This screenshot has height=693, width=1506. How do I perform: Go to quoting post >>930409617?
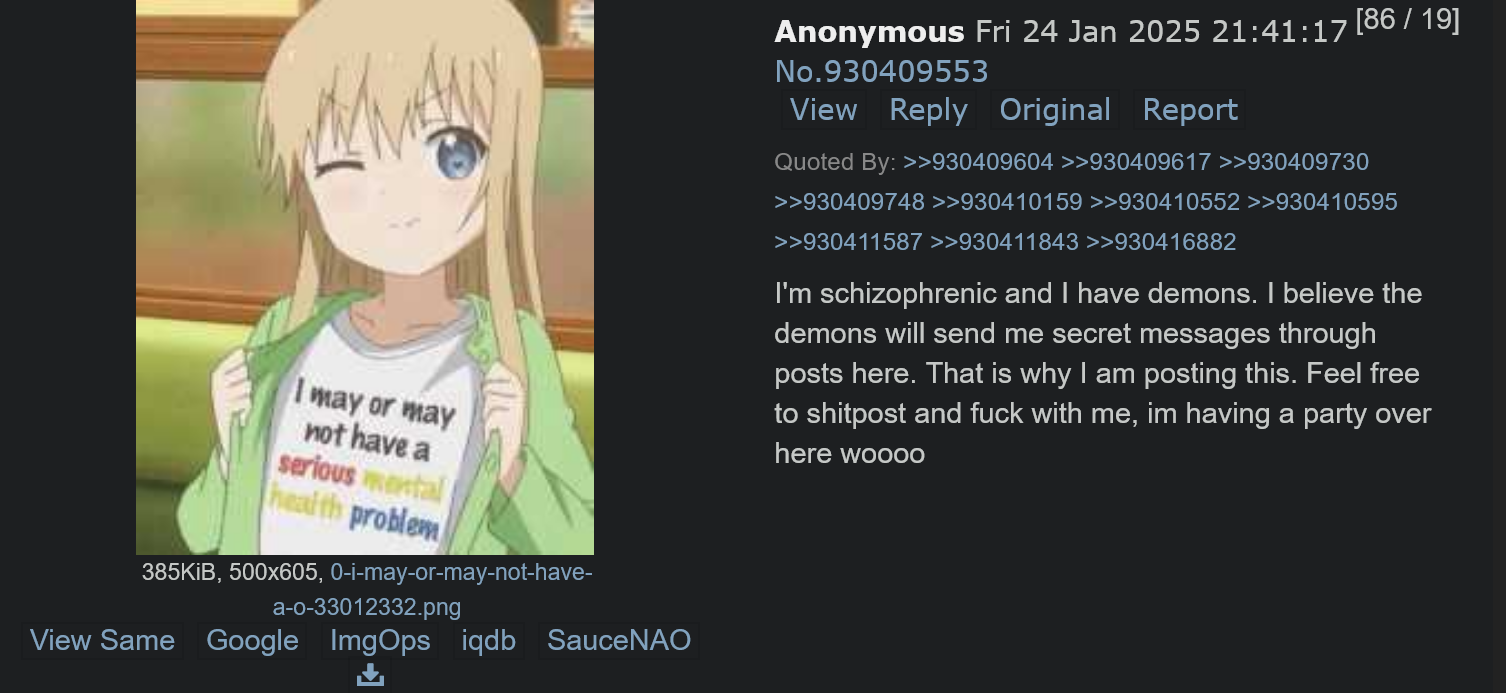pyautogui.click(x=1136, y=162)
